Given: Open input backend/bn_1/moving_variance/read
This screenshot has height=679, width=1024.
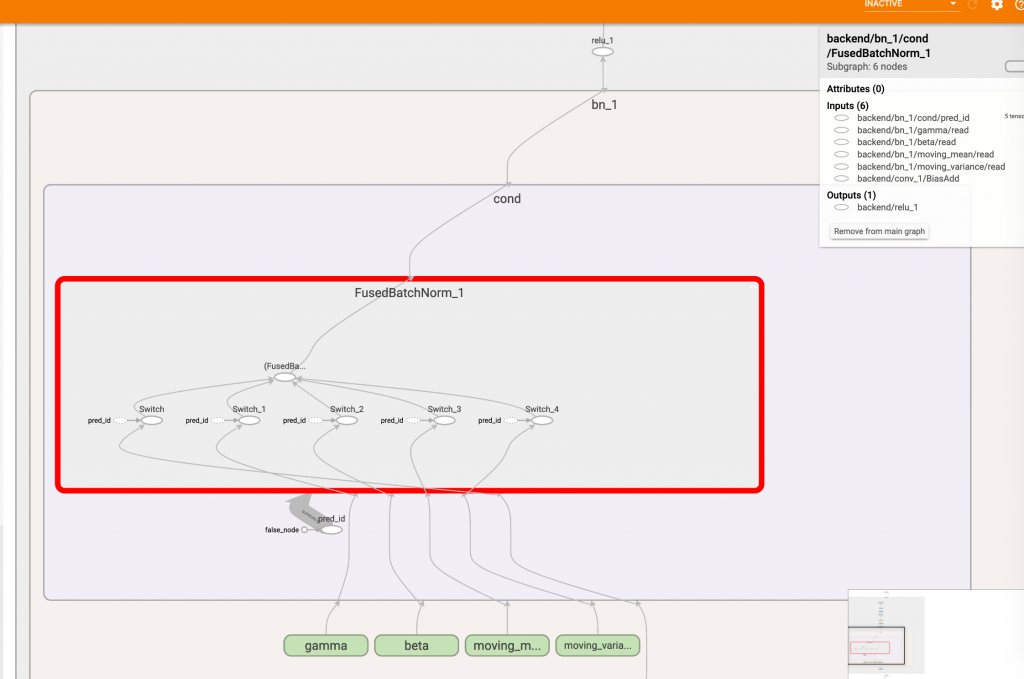Looking at the screenshot, I should [x=931, y=166].
